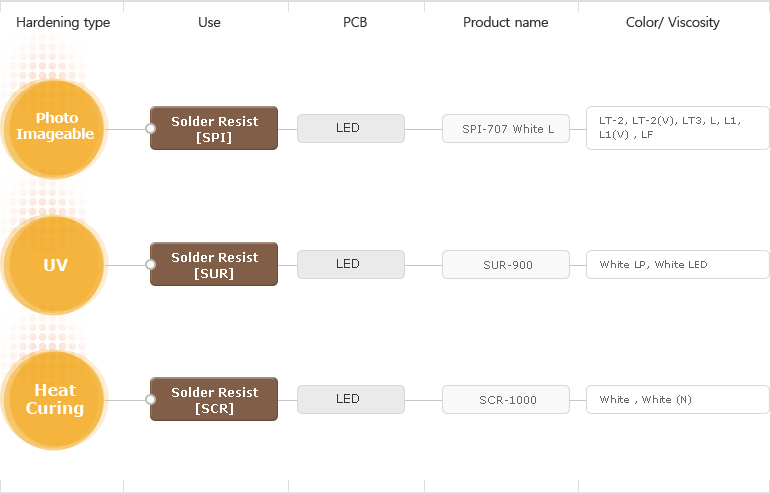
Task: Click the LED box in SCR row
Action: (351, 400)
